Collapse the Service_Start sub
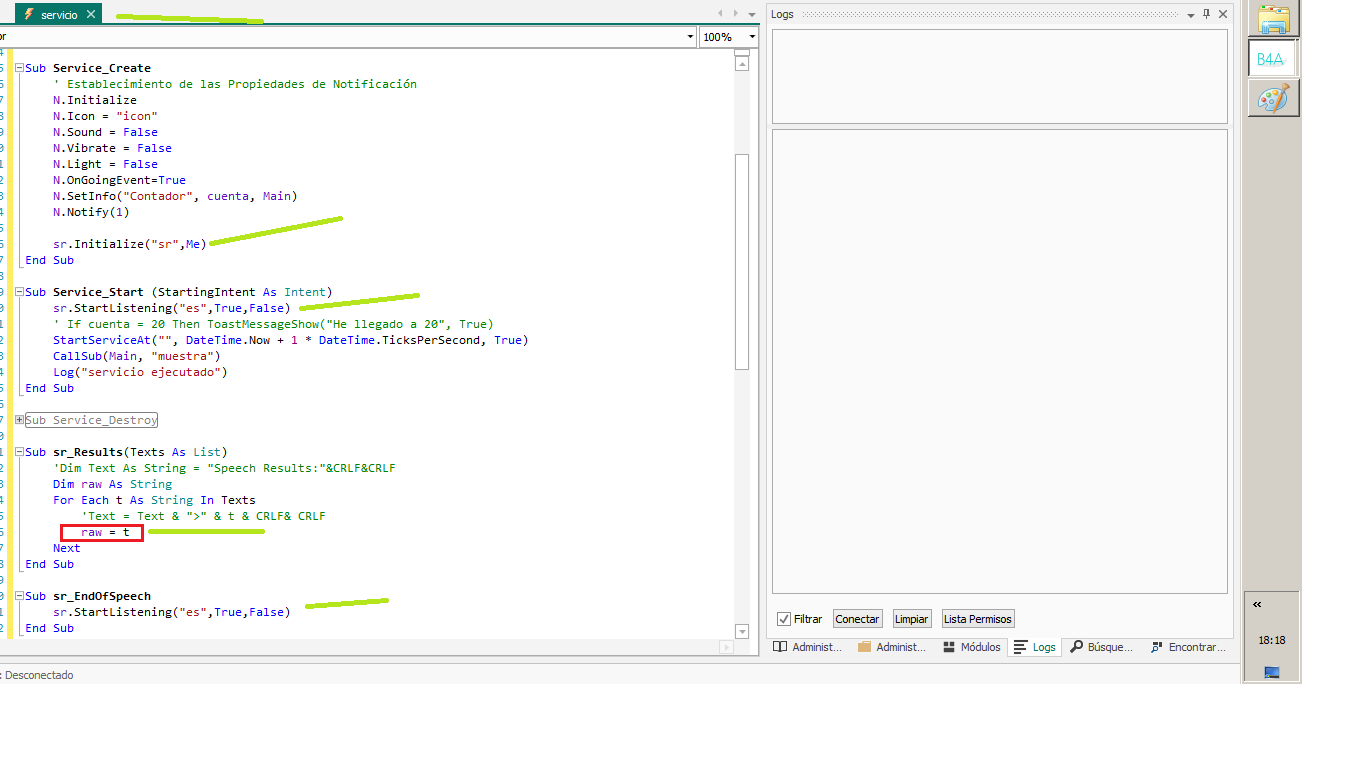Viewport: 1366px width, 768px height. click(x=19, y=292)
